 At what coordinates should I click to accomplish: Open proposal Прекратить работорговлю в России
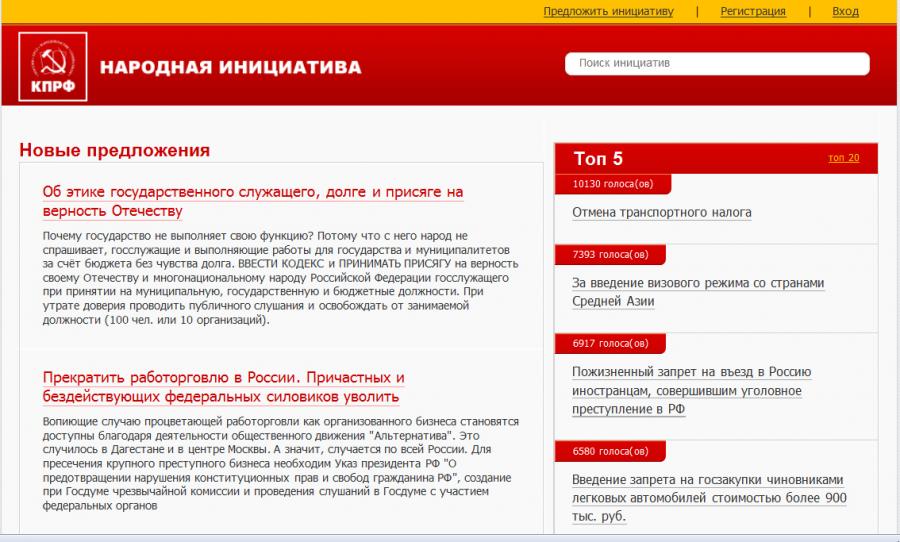click(223, 387)
